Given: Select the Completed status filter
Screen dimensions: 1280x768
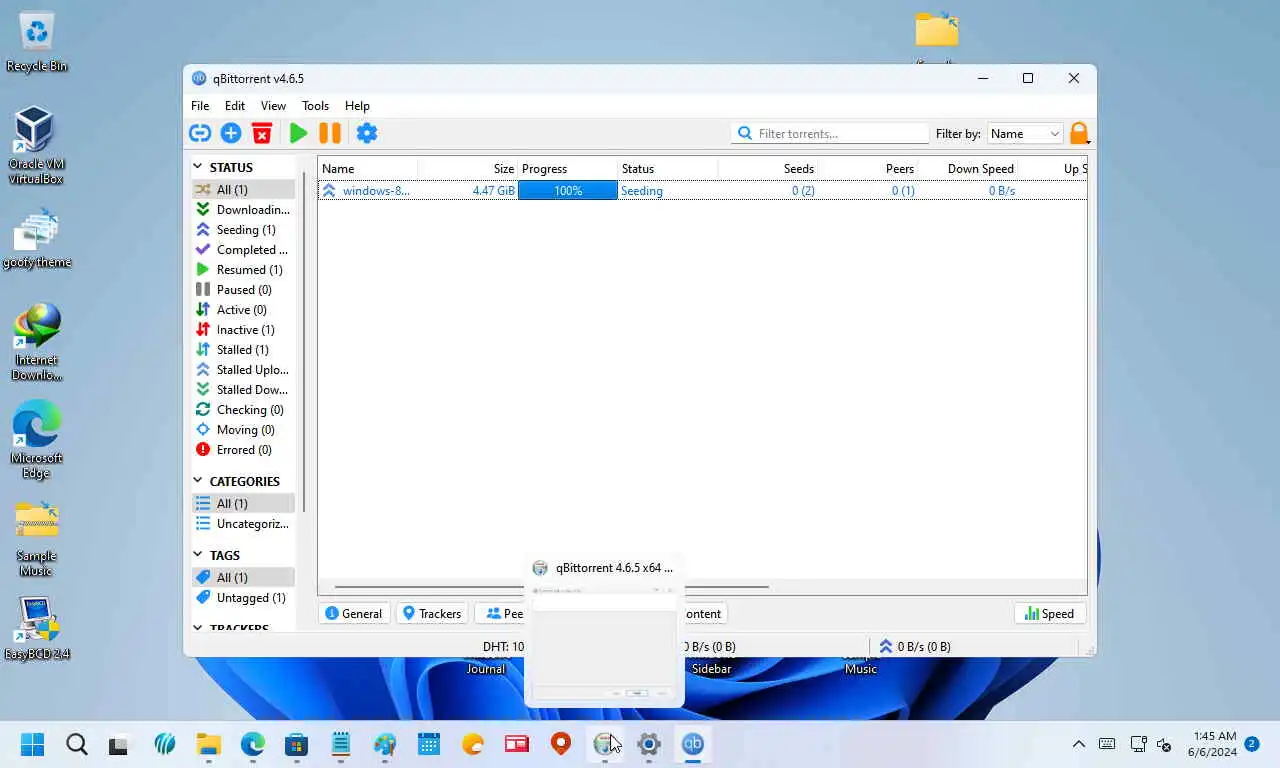Looking at the screenshot, I should [x=243, y=250].
